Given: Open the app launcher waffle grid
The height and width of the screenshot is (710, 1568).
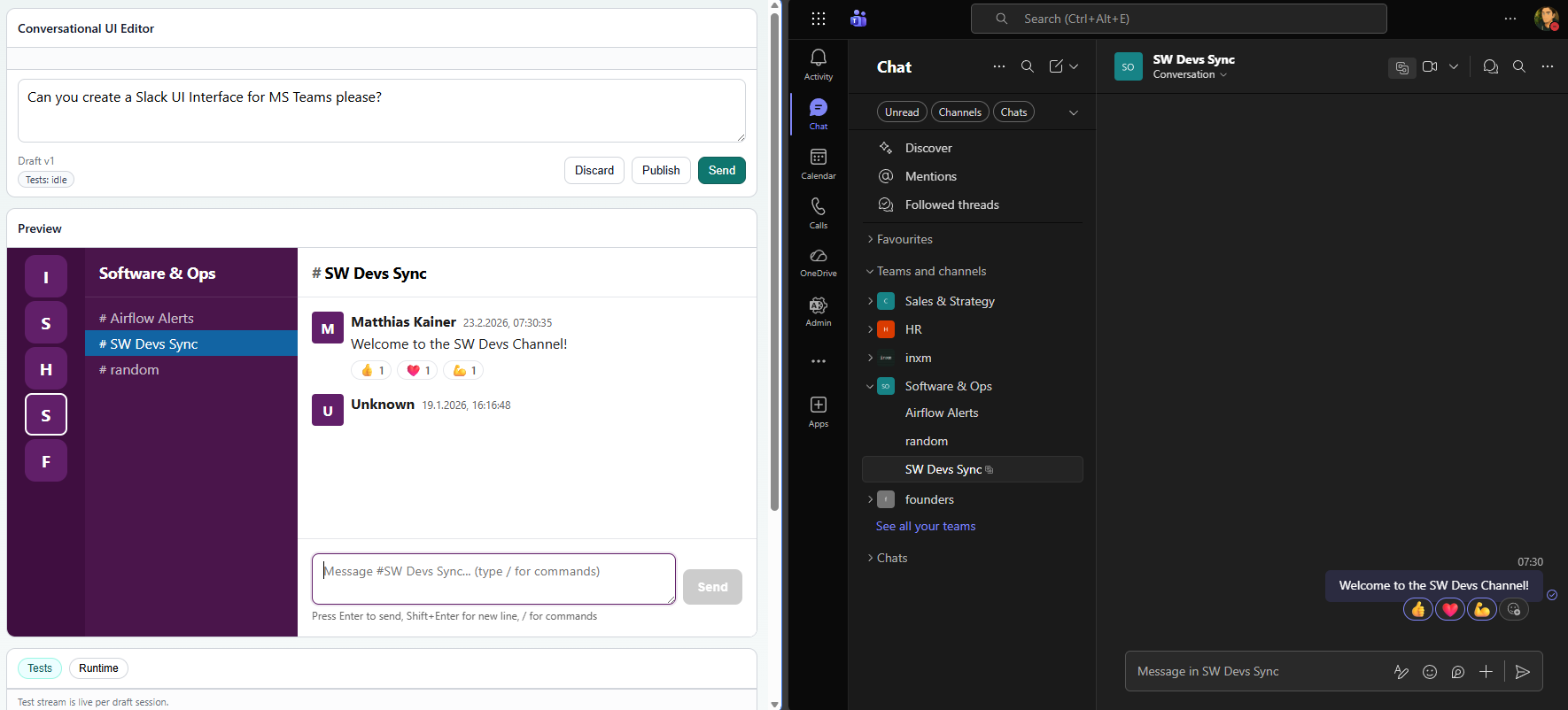Looking at the screenshot, I should (818, 19).
